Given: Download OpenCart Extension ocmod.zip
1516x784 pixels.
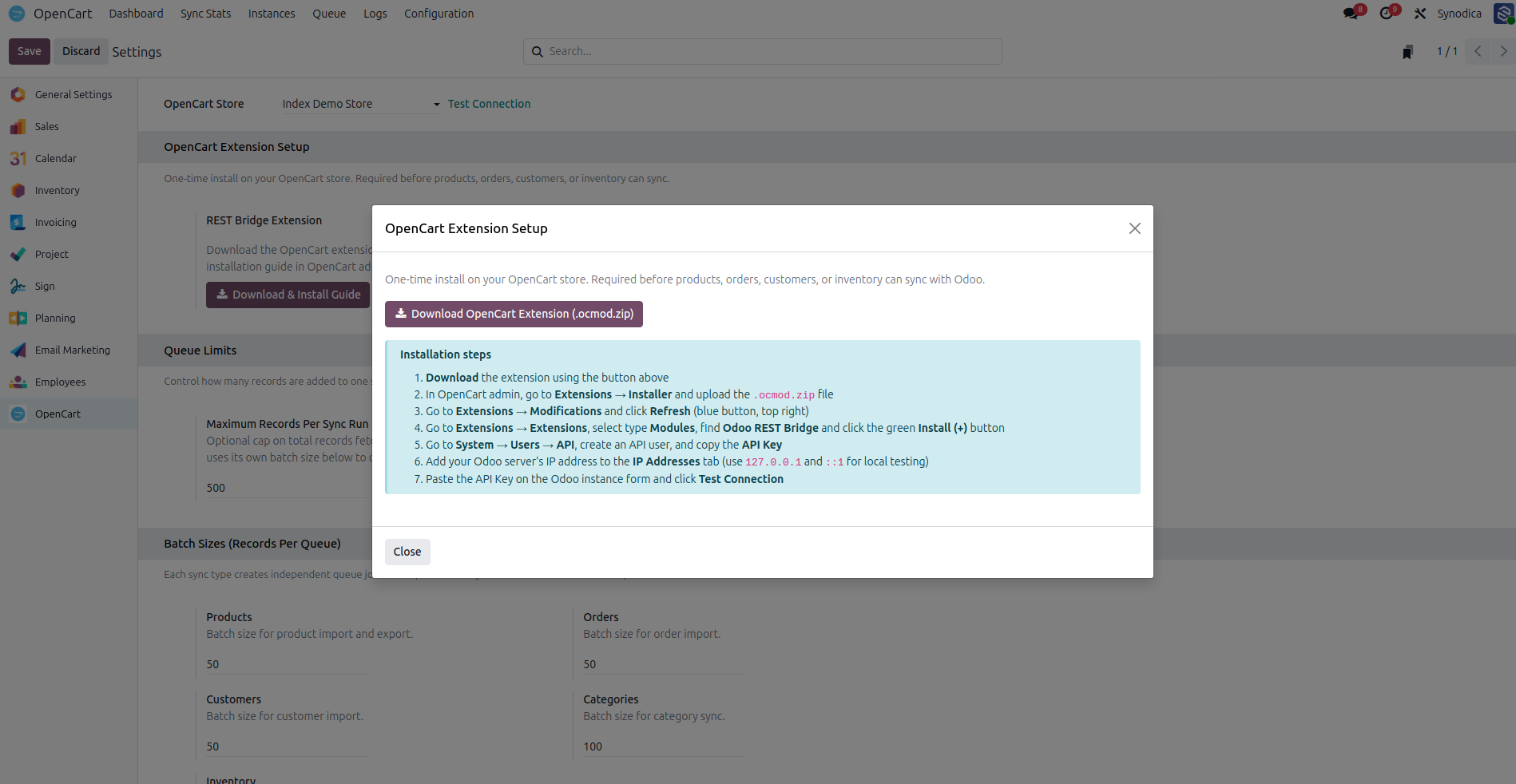Looking at the screenshot, I should [x=514, y=314].
